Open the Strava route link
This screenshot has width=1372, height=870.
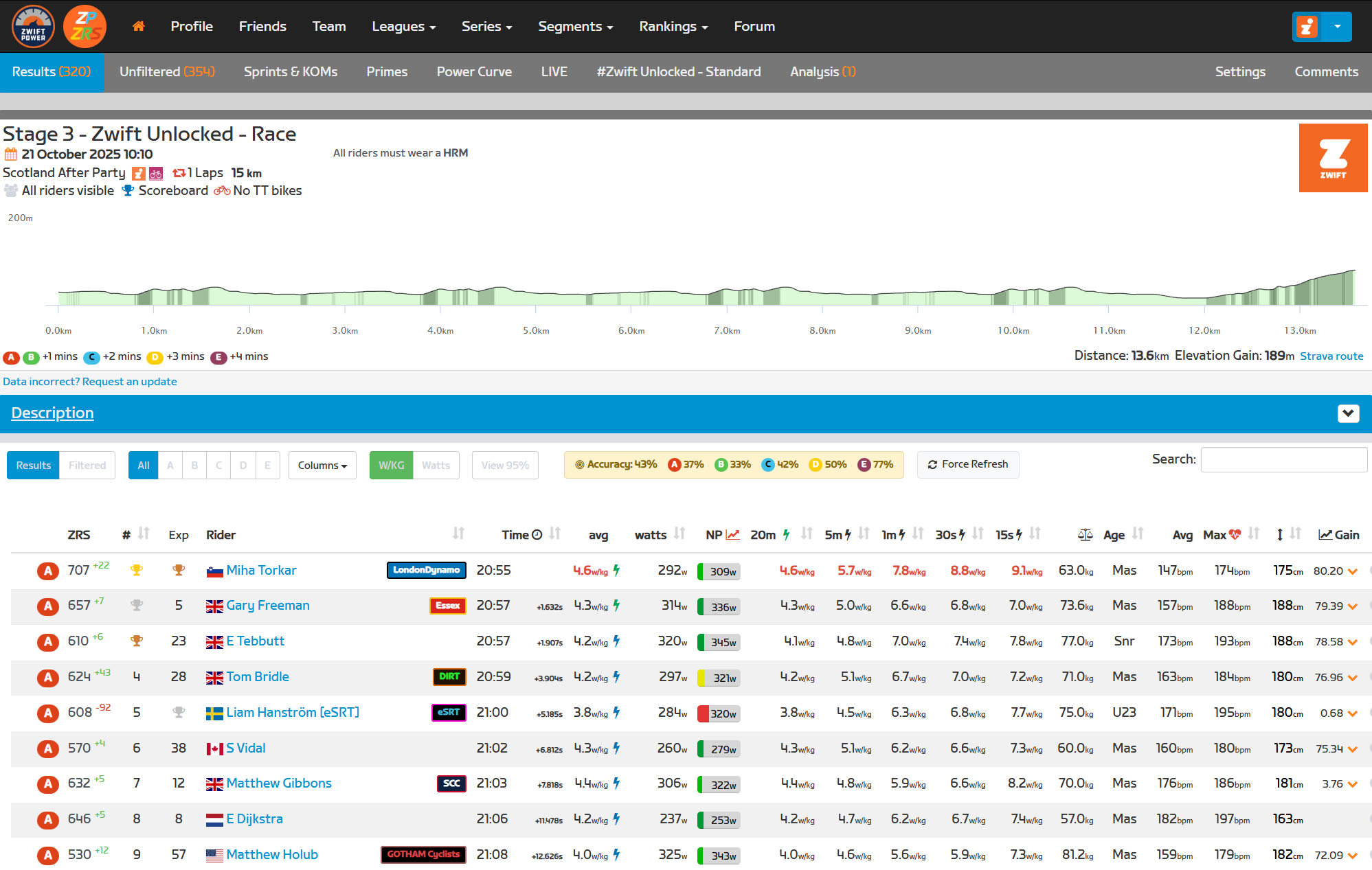click(1331, 356)
